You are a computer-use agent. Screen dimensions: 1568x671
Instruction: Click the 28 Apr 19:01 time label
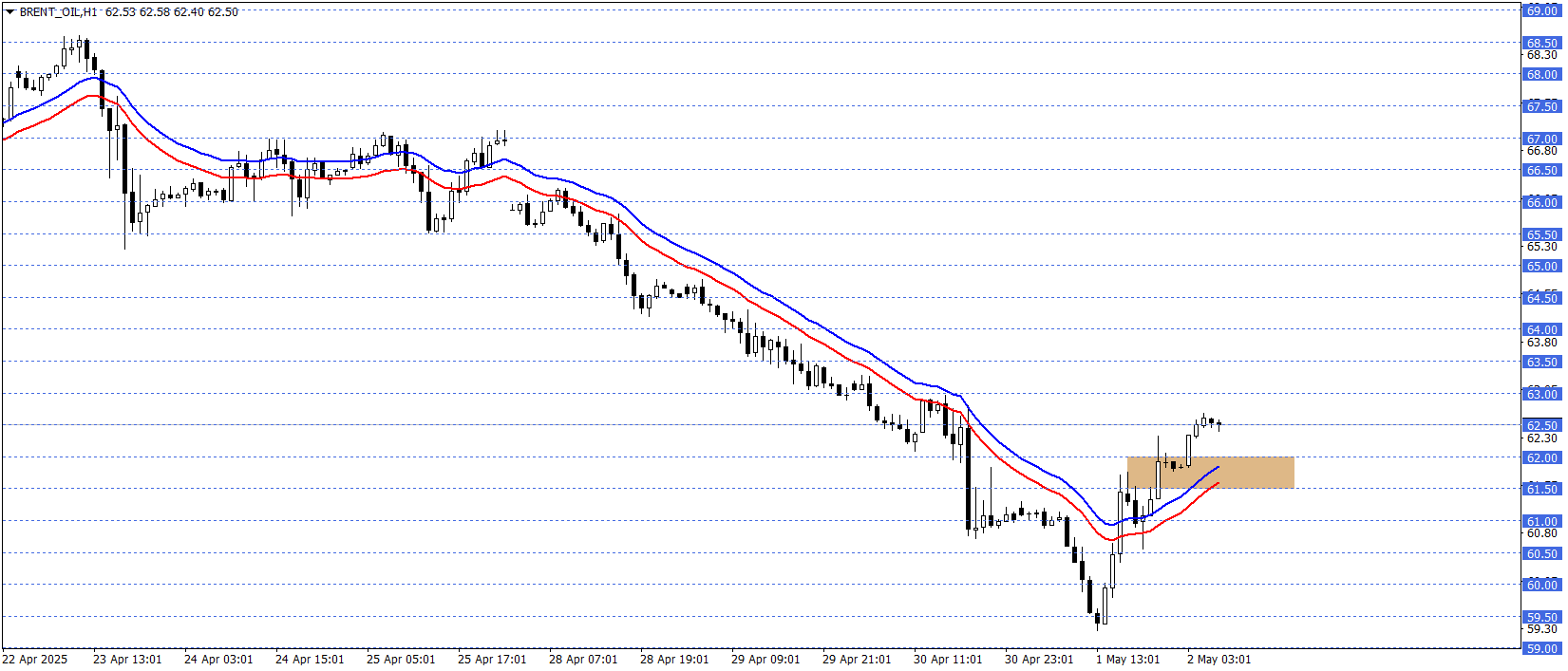point(674,659)
